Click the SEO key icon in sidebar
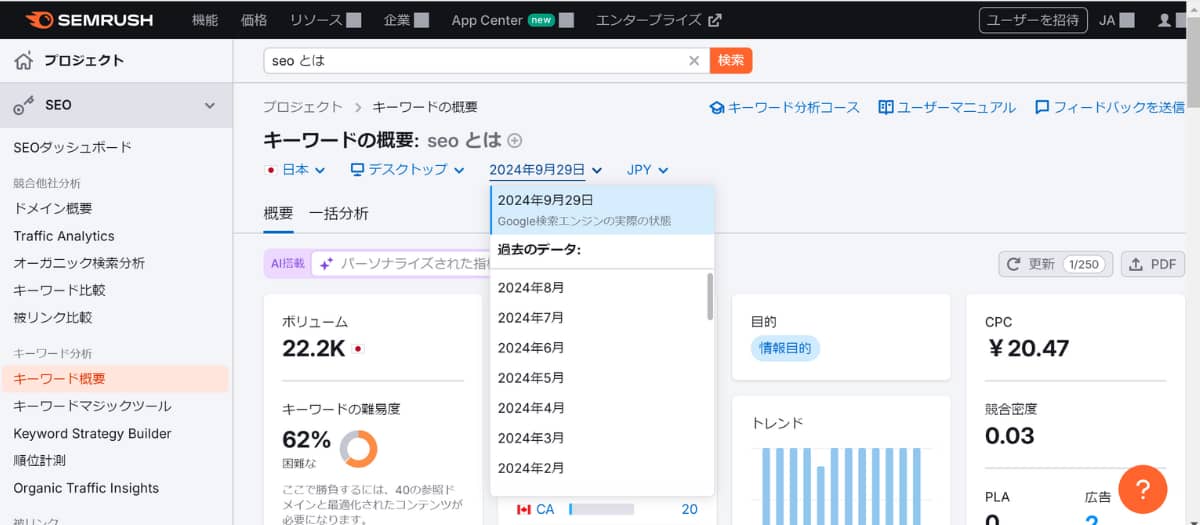The image size is (1200, 525). point(24,105)
